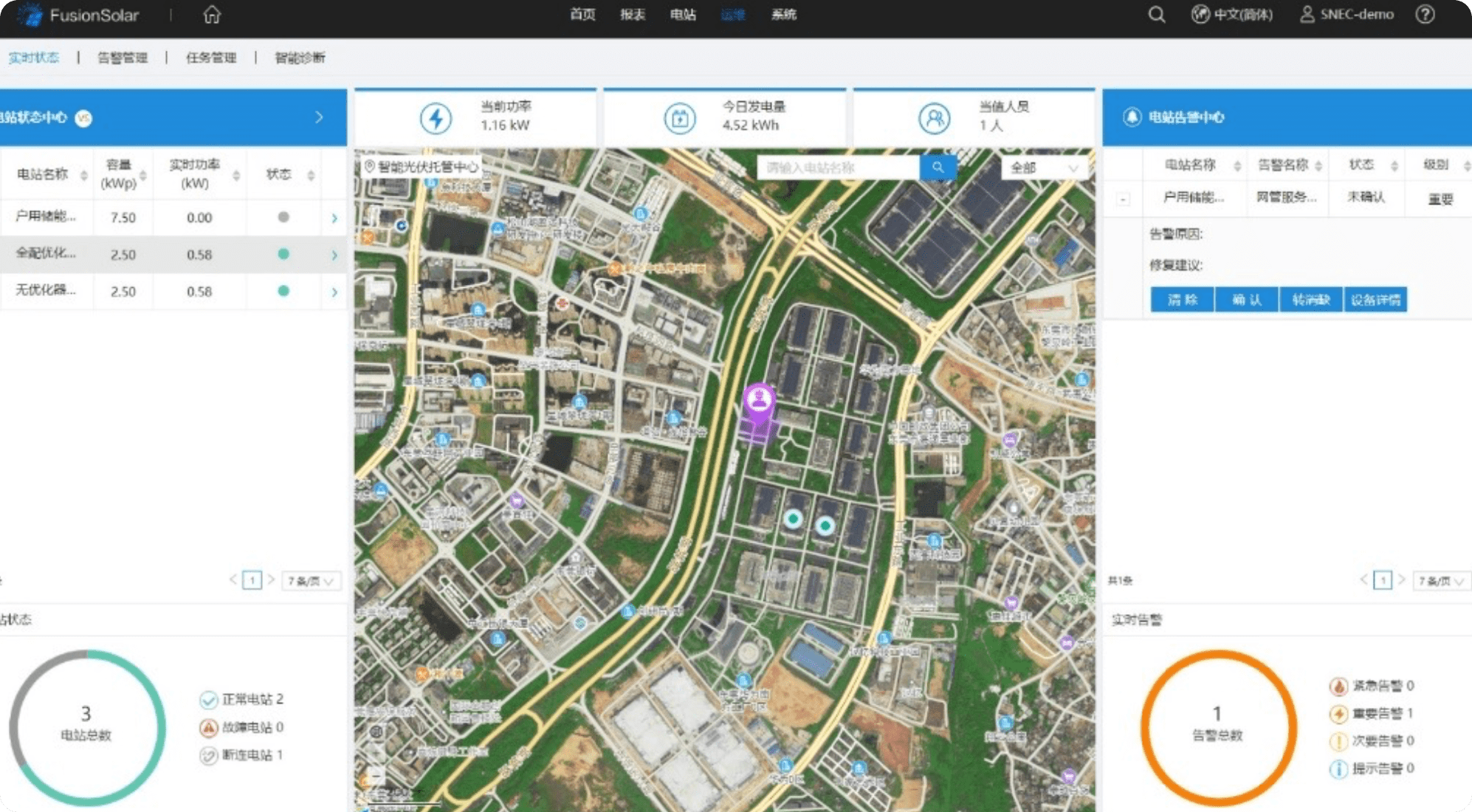
Task: Click the SNEC-demo user account icon
Action: (1307, 15)
